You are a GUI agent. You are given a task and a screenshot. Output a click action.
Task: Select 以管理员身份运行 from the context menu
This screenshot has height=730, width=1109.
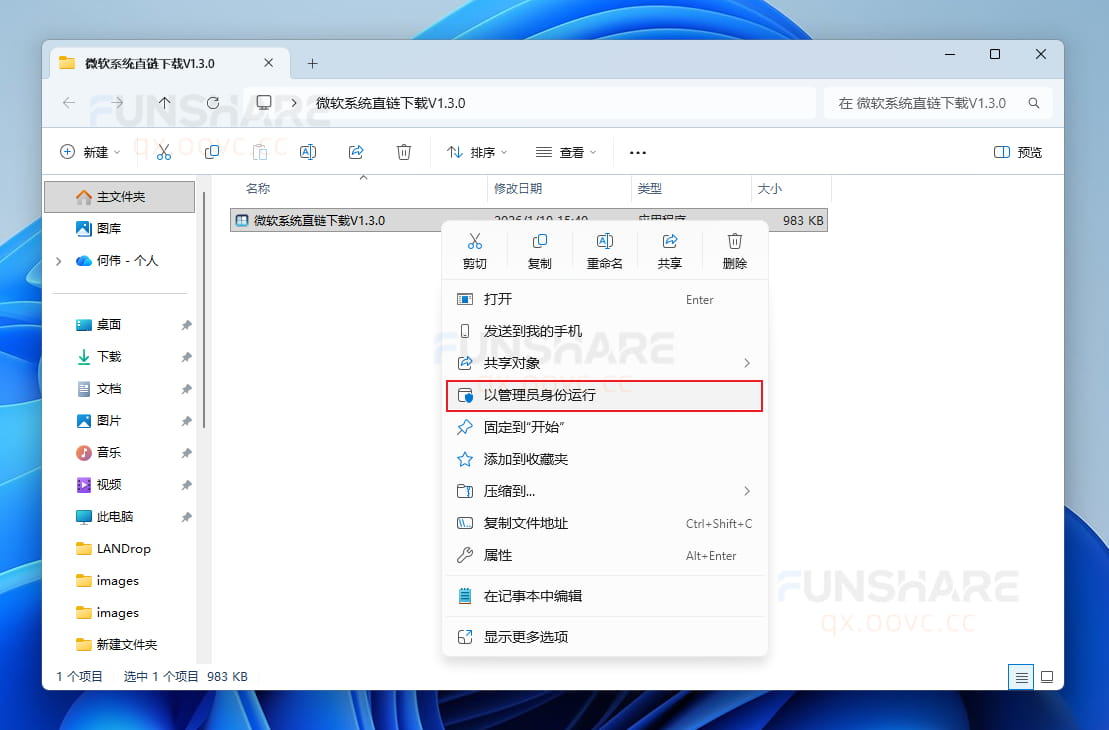click(x=605, y=396)
